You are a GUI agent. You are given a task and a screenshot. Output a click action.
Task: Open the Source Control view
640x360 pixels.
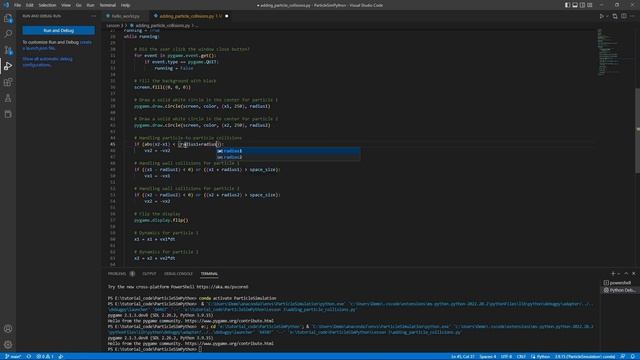click(x=8, y=50)
